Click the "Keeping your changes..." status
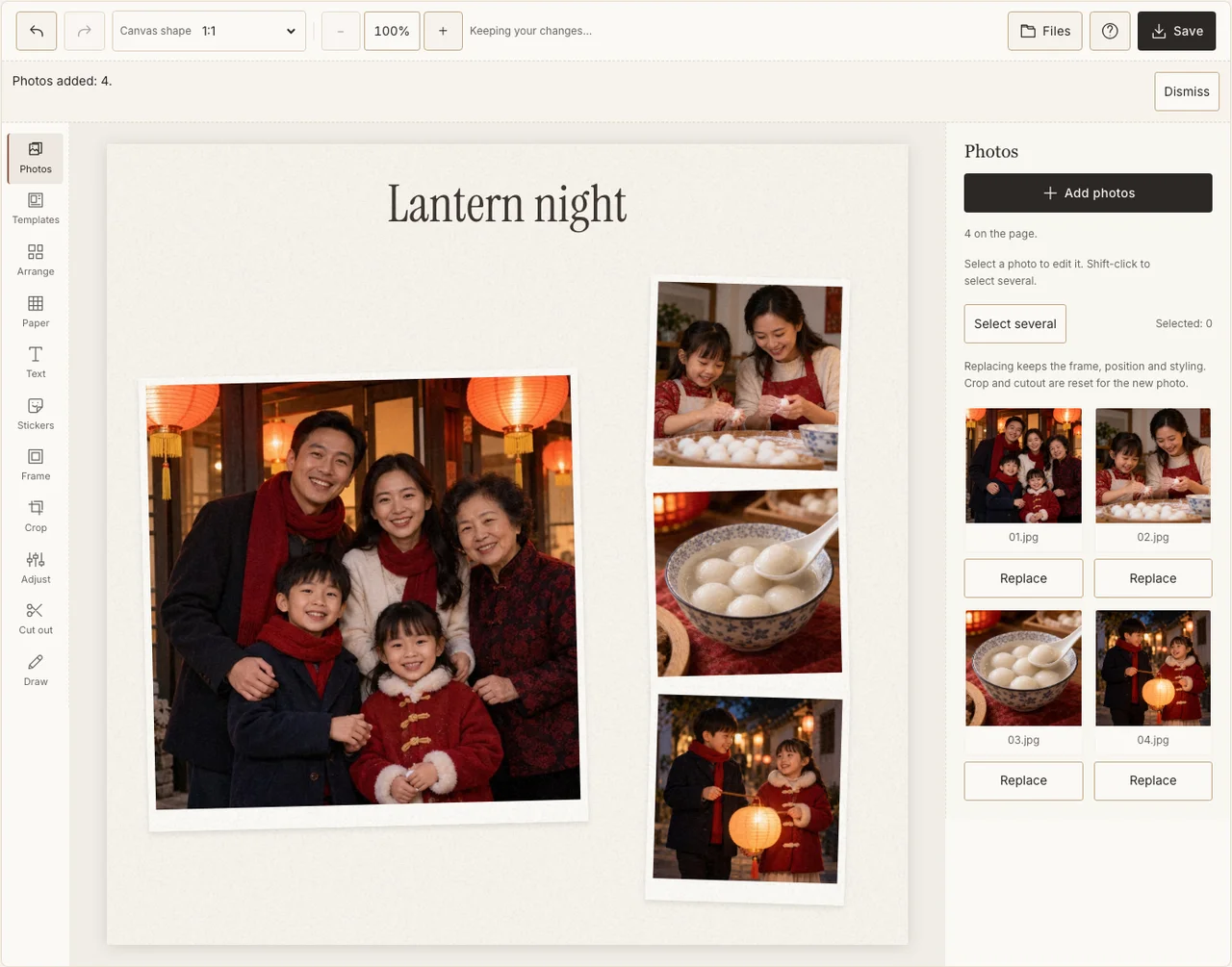Viewport: 1232px width, 967px height. pyautogui.click(x=531, y=31)
